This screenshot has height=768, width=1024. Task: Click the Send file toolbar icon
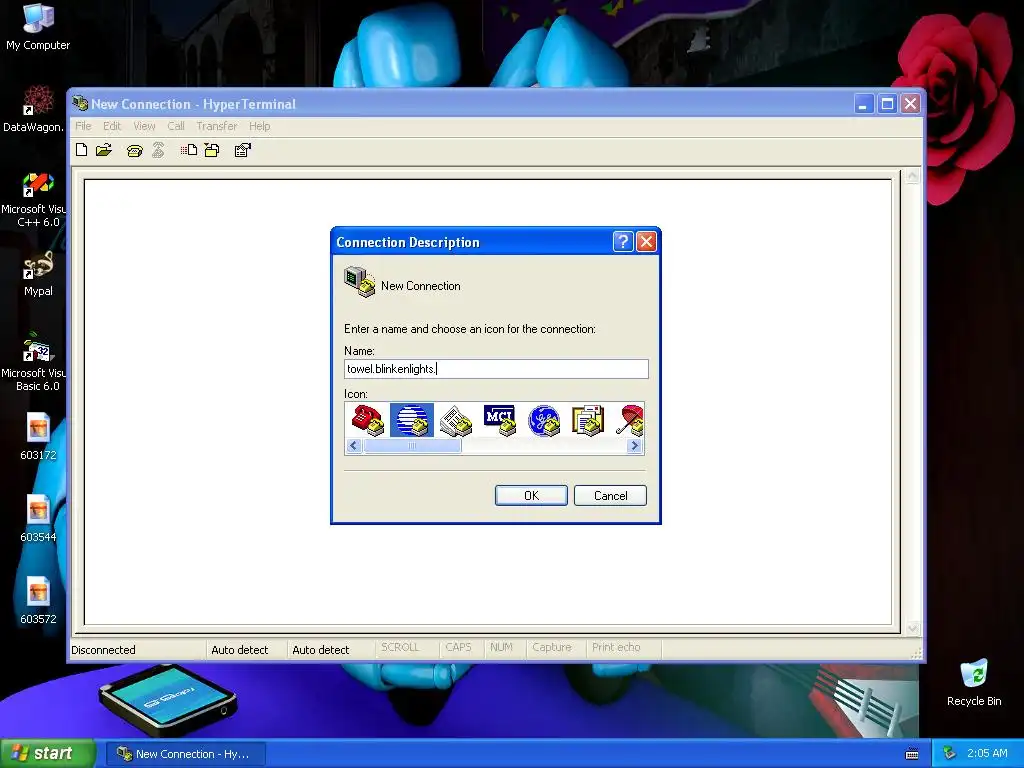pos(189,150)
